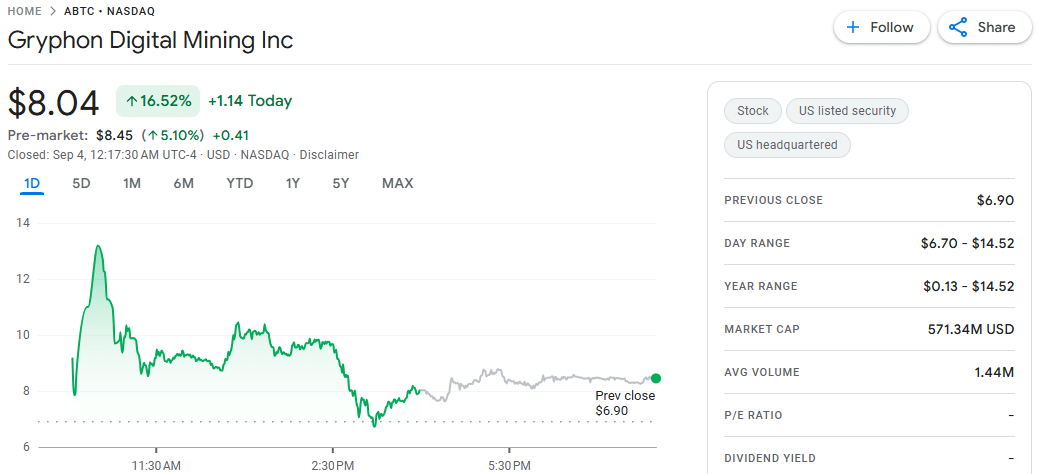Click the 1.44M average volume value

pyautogui.click(x=994, y=373)
